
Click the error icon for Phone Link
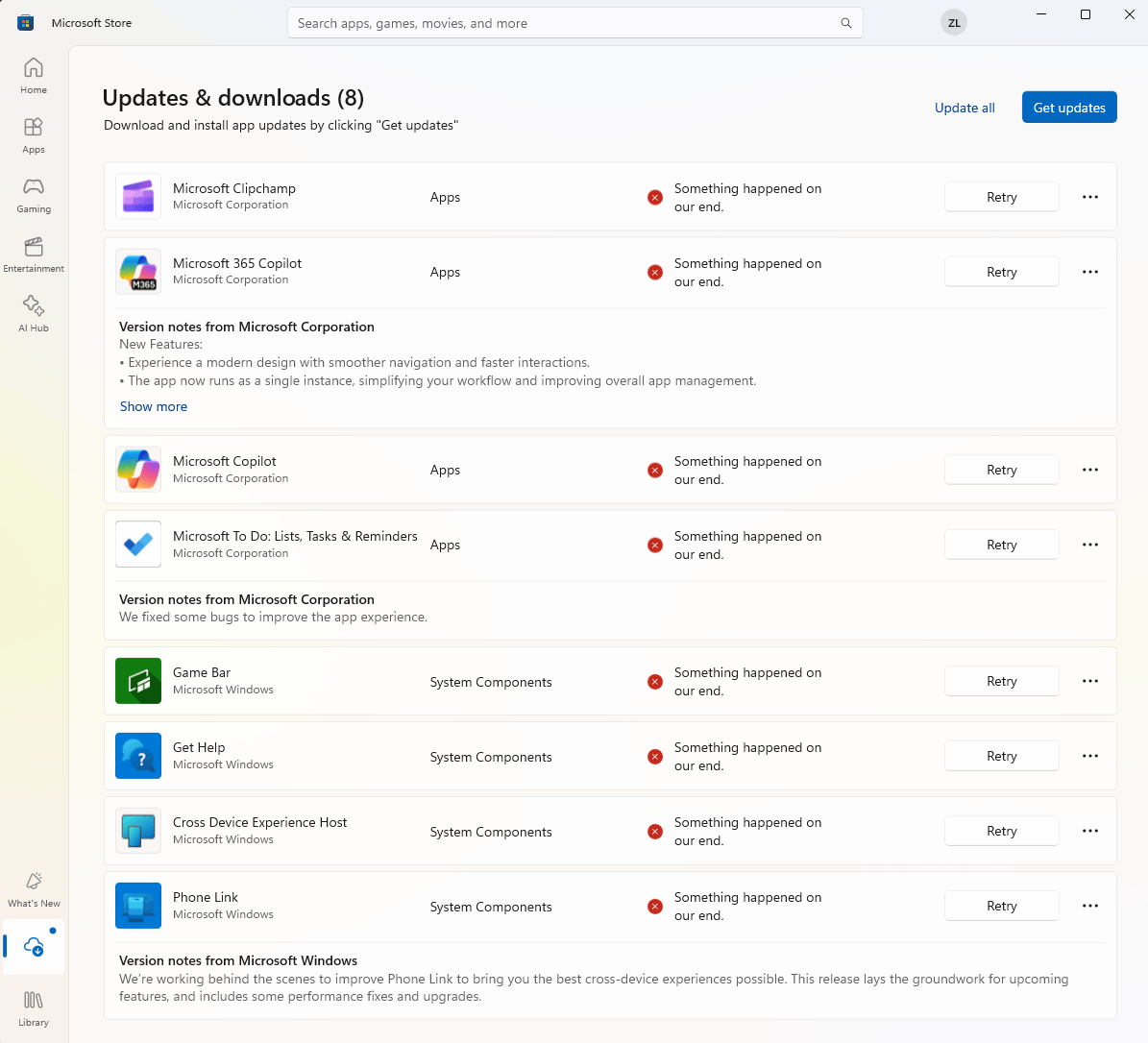655,906
